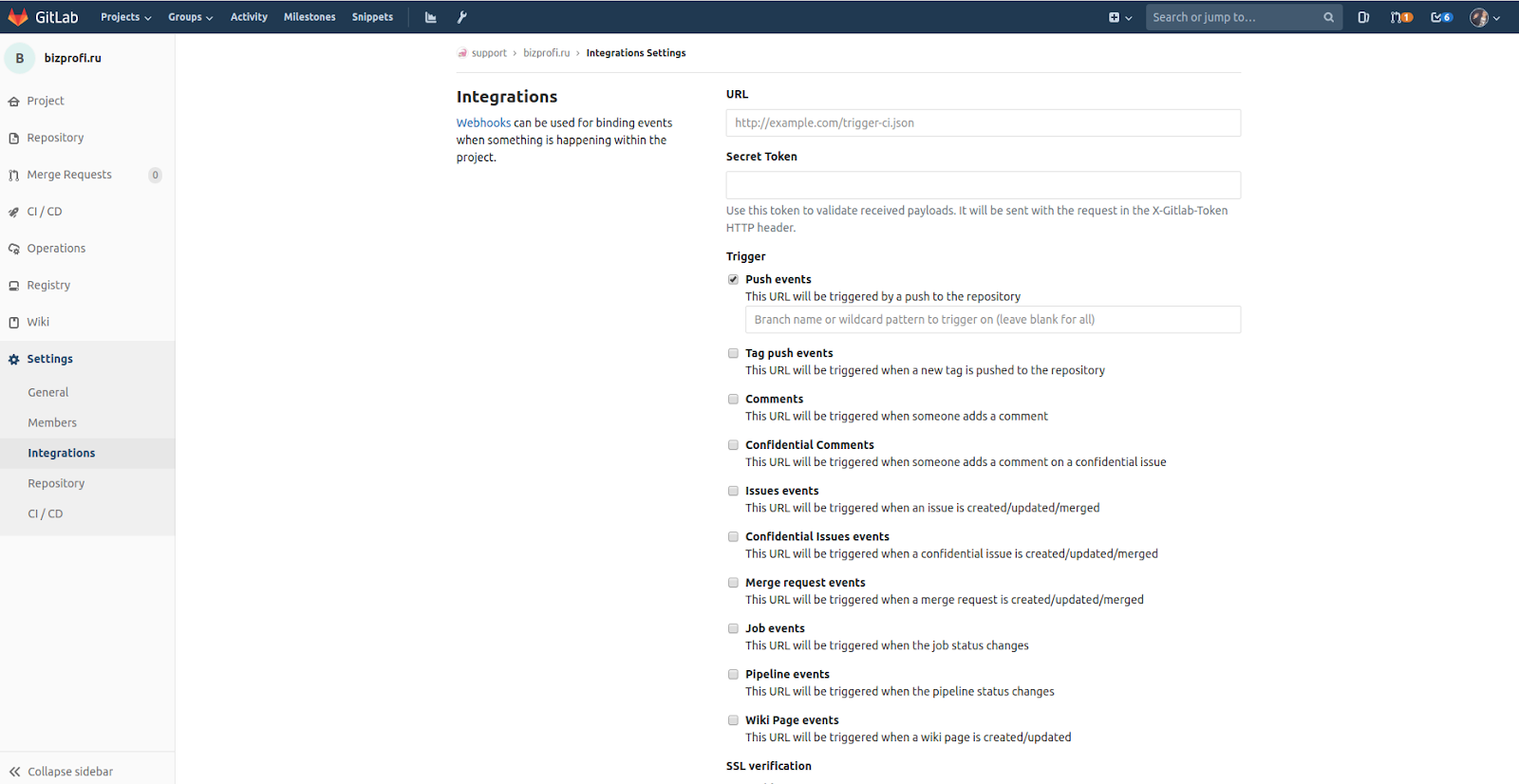Click the instance statistics chart icon

point(431,17)
